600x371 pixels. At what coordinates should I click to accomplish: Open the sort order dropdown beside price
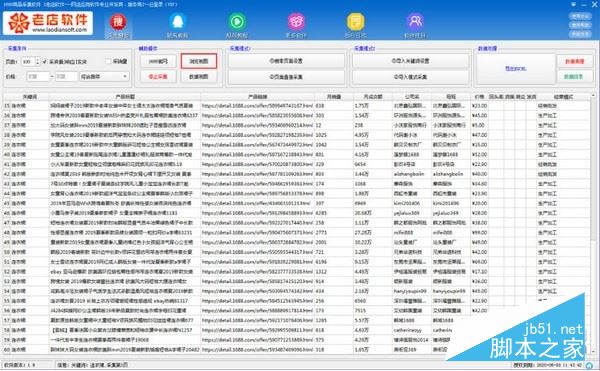[x=104, y=76]
